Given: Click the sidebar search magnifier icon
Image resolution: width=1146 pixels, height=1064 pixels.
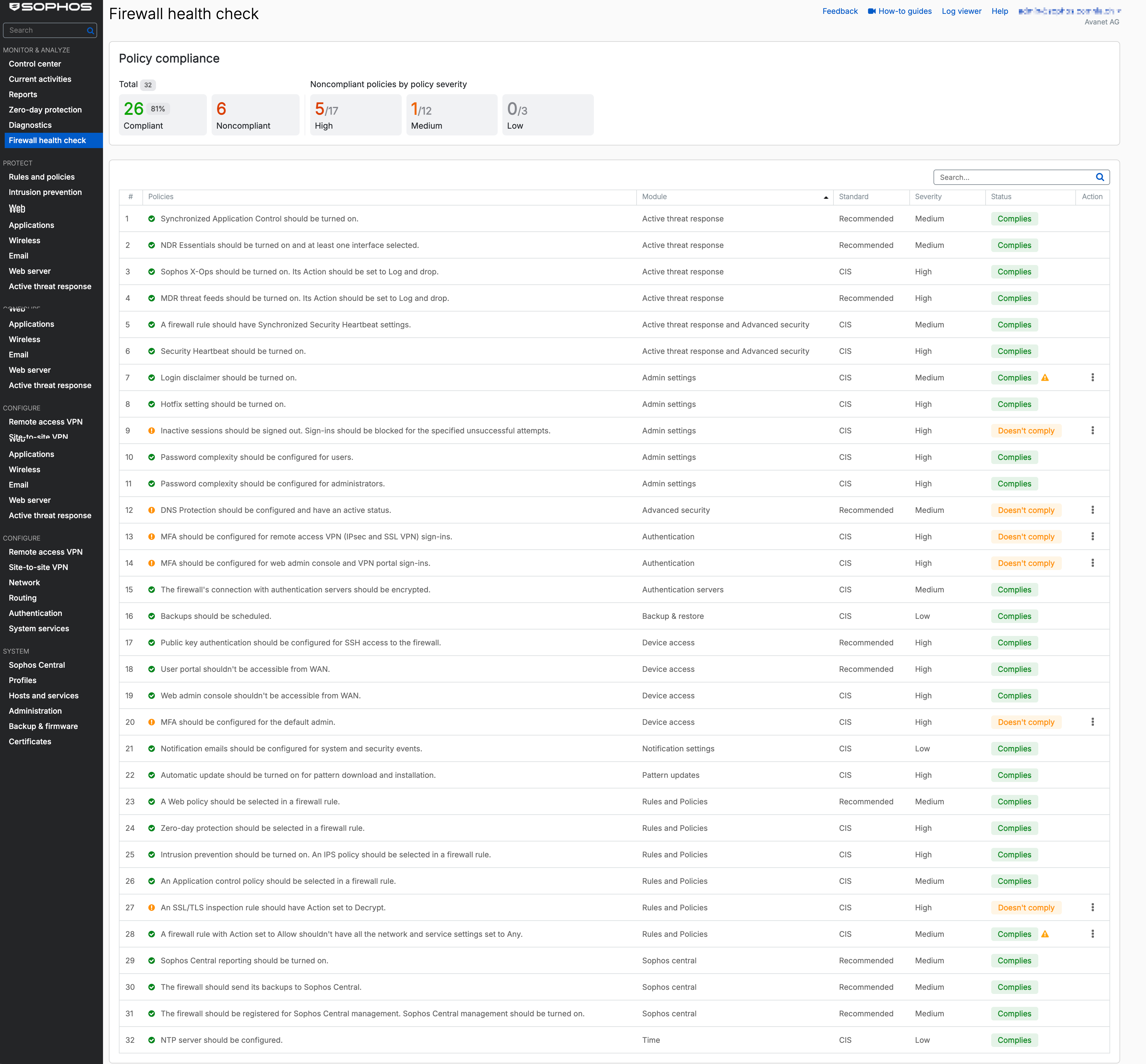Looking at the screenshot, I should tap(90, 31).
